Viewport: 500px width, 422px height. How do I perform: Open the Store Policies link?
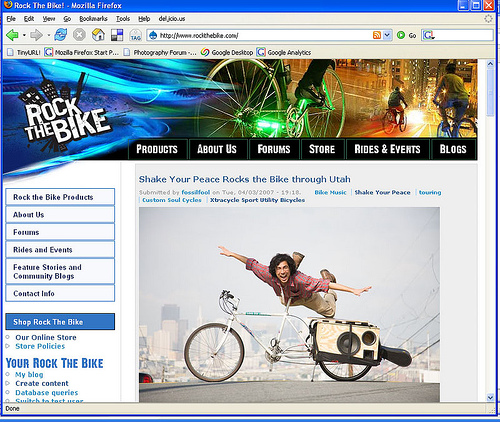pos(40,346)
